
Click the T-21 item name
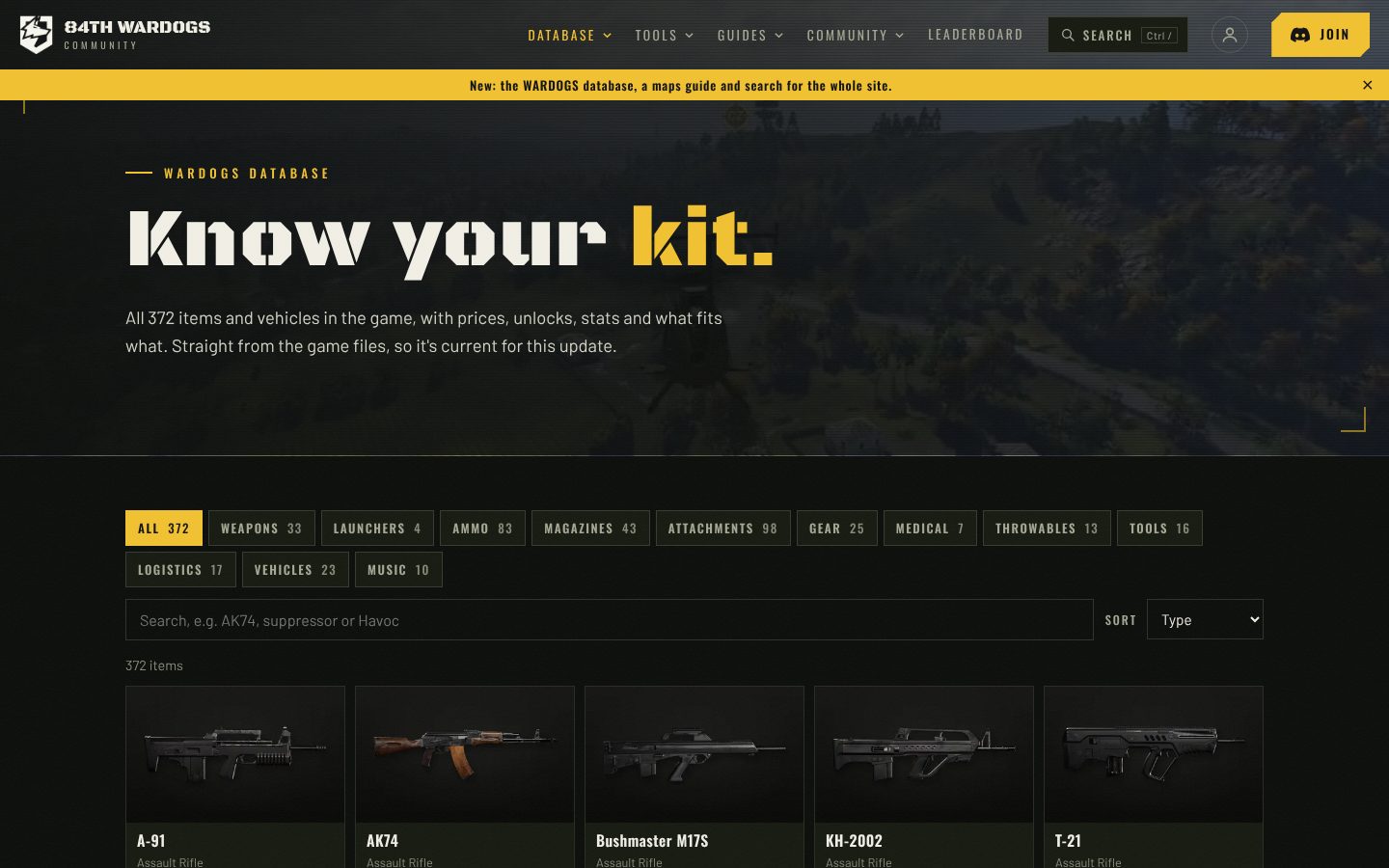[x=1068, y=840]
